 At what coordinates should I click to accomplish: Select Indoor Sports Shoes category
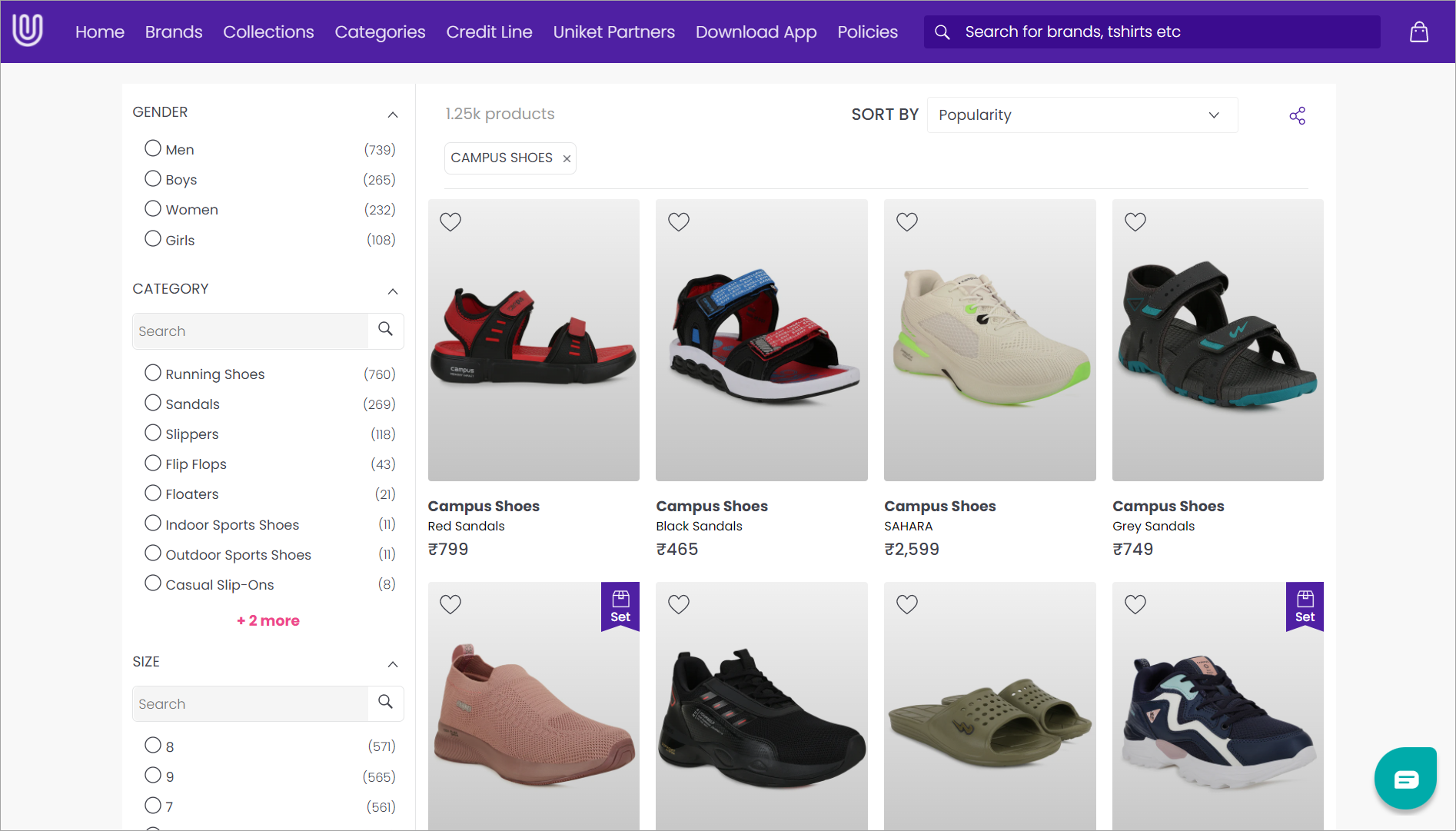tap(153, 524)
